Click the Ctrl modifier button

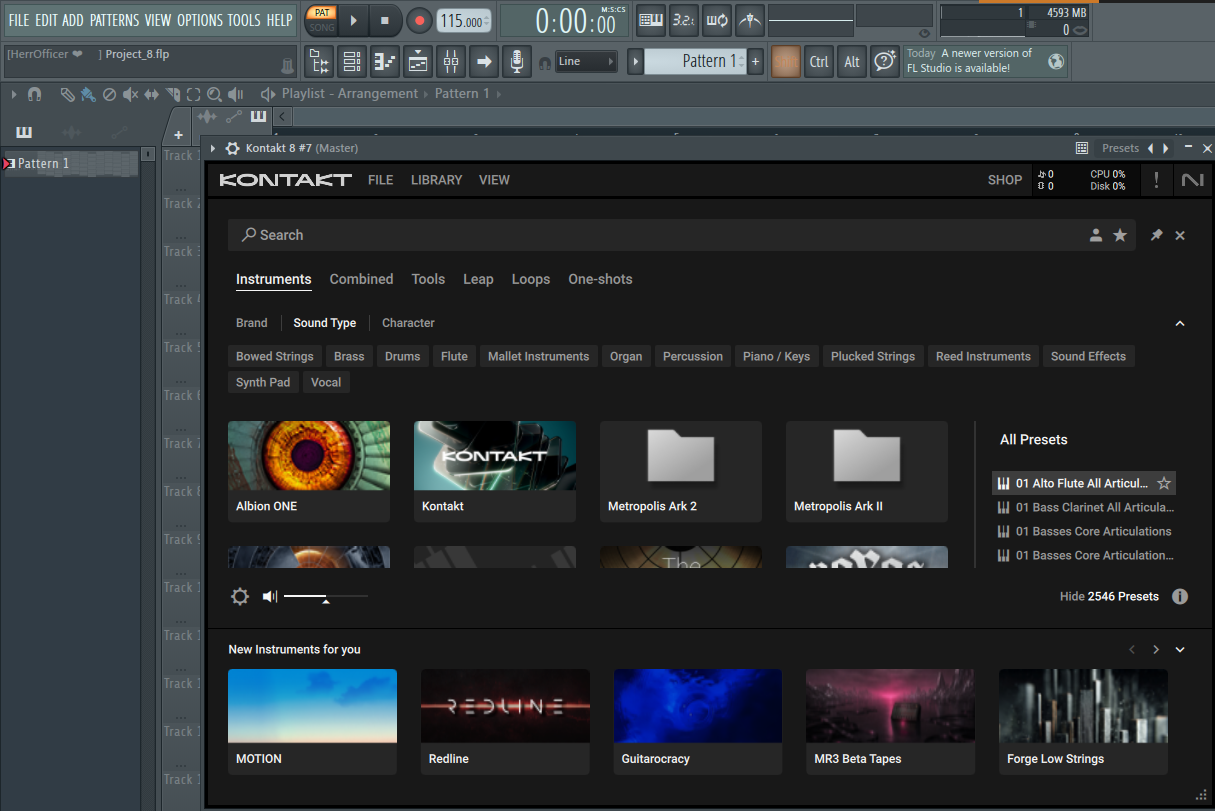coord(819,62)
